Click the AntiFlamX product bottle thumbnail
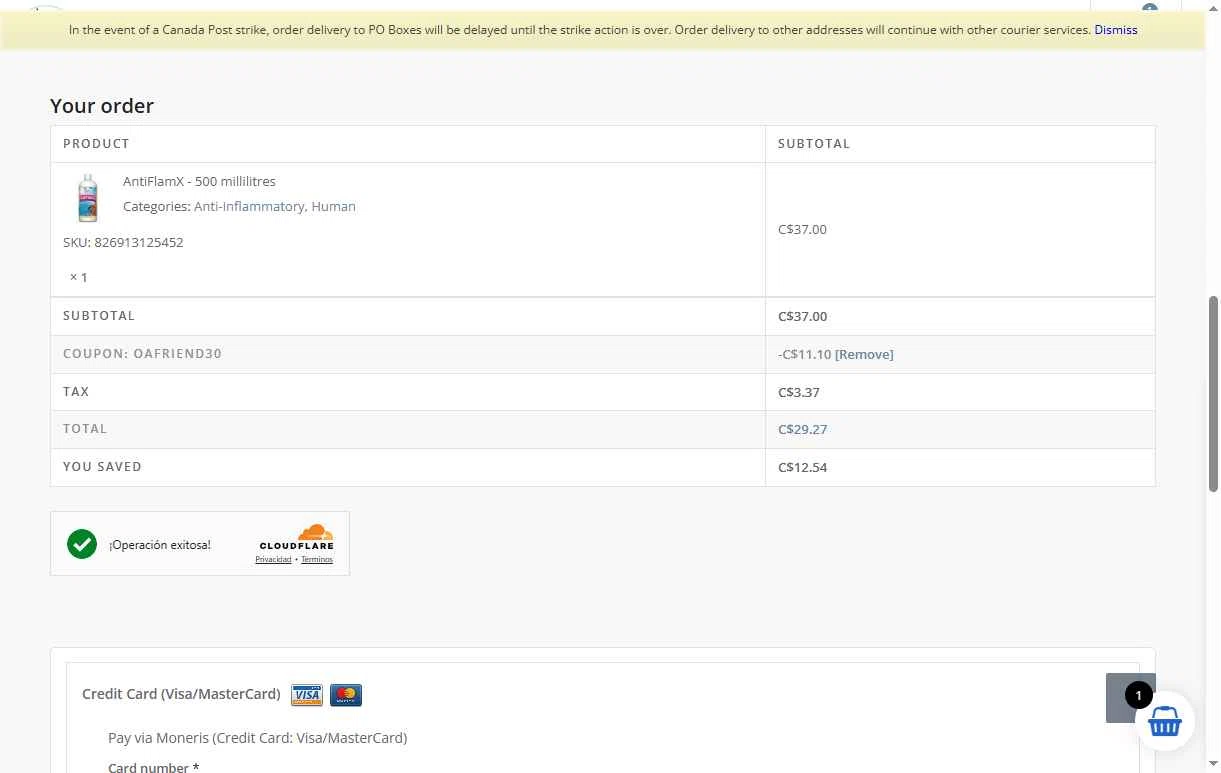The width and height of the screenshot is (1221, 773). [x=87, y=197]
